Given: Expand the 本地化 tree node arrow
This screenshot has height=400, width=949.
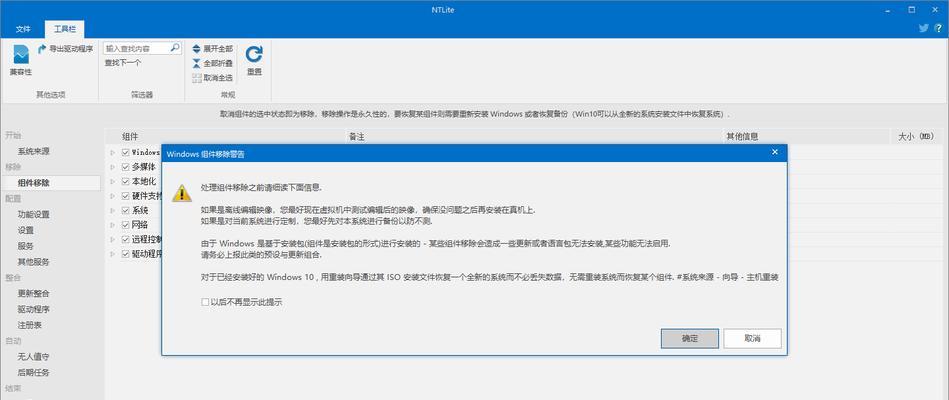Looking at the screenshot, I should pos(113,182).
